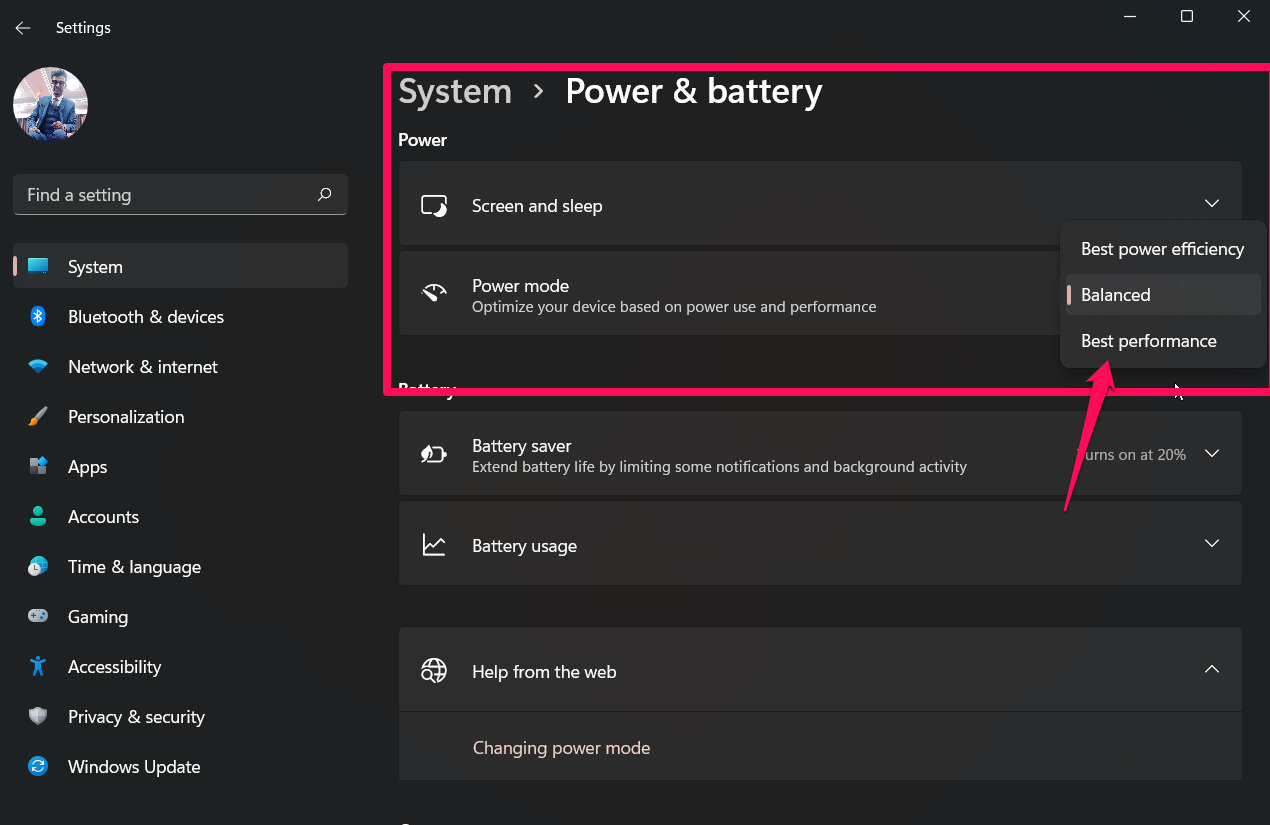
Task: Choose Balanced power mode
Action: 1116,295
